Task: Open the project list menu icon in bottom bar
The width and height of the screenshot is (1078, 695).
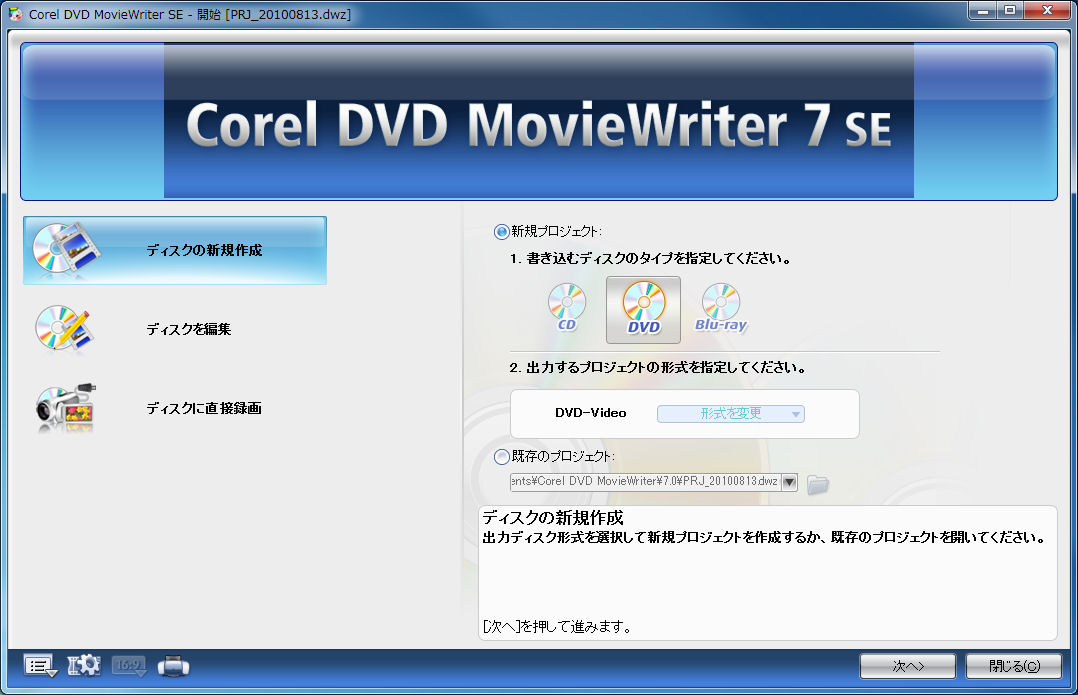Action: 41,665
